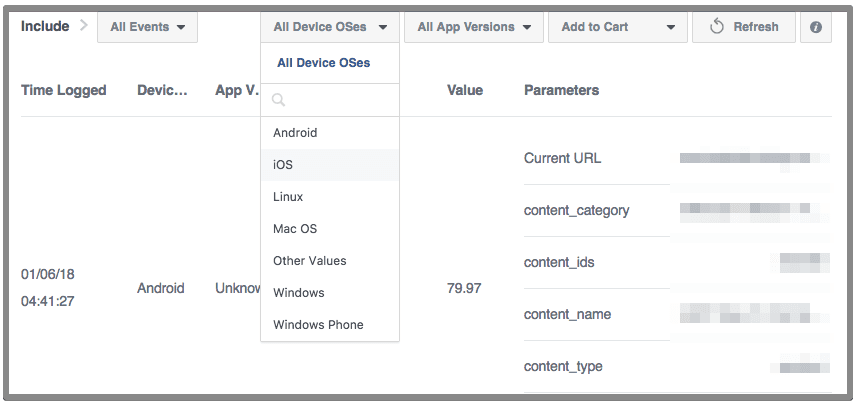Click the Value column header

click(x=465, y=90)
